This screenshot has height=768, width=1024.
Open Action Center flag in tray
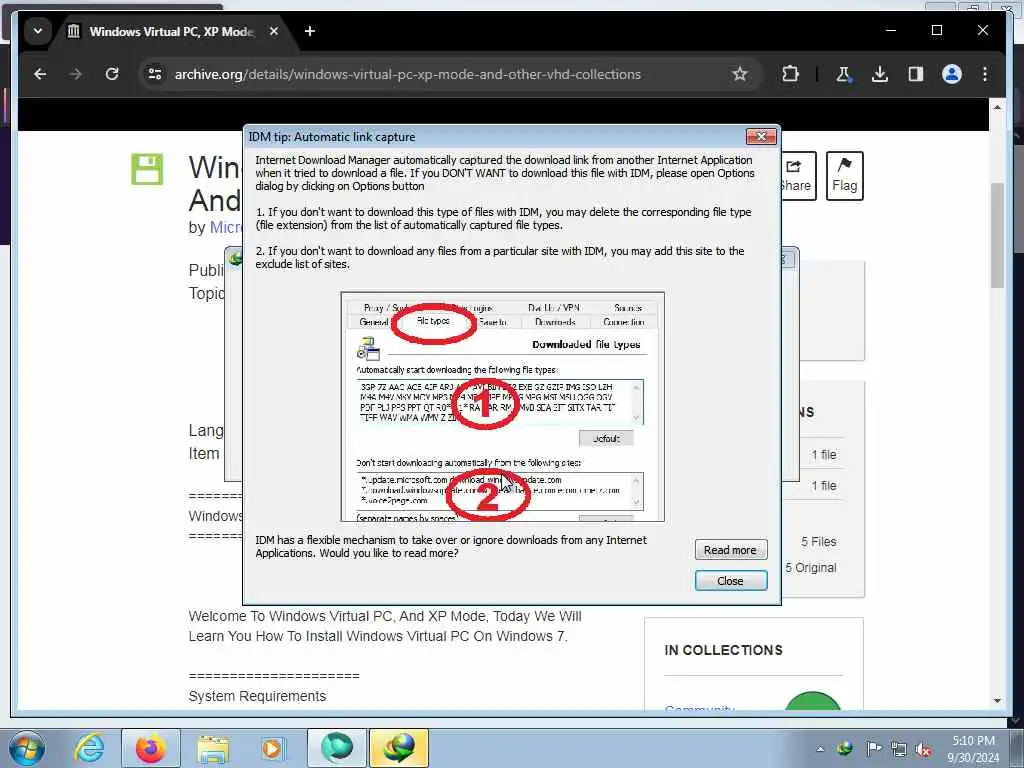tap(873, 749)
